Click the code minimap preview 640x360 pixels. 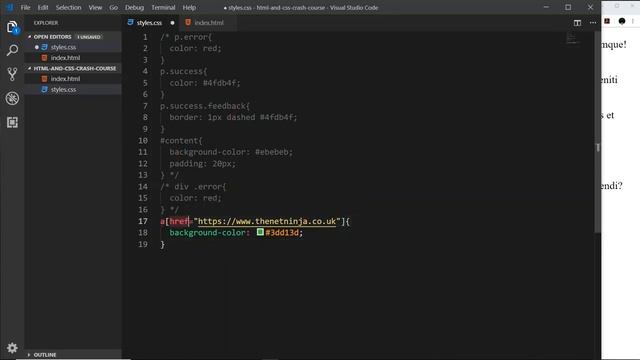(572, 39)
